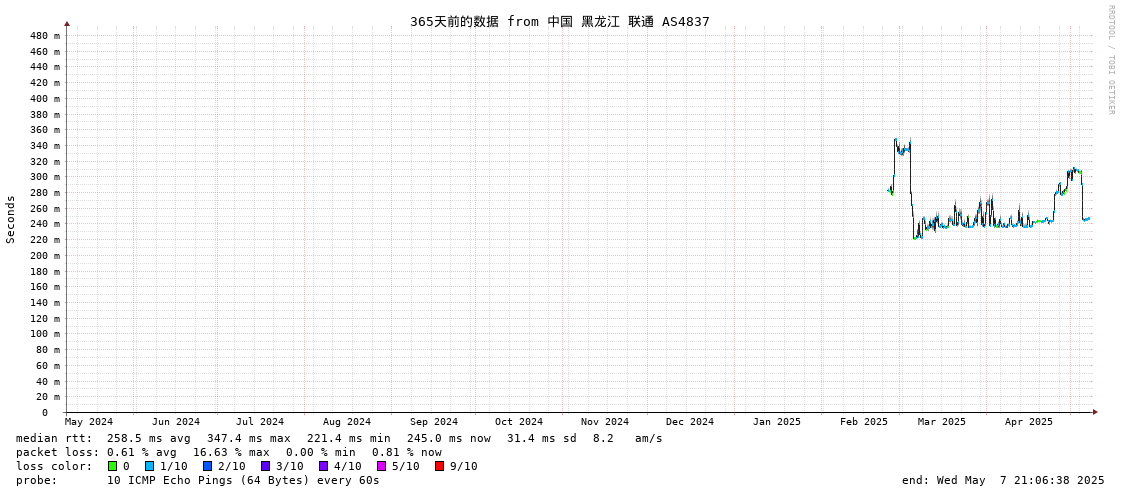Click the 'loss color:' legend label
This screenshot has width=1121, height=494.
click(x=54, y=467)
